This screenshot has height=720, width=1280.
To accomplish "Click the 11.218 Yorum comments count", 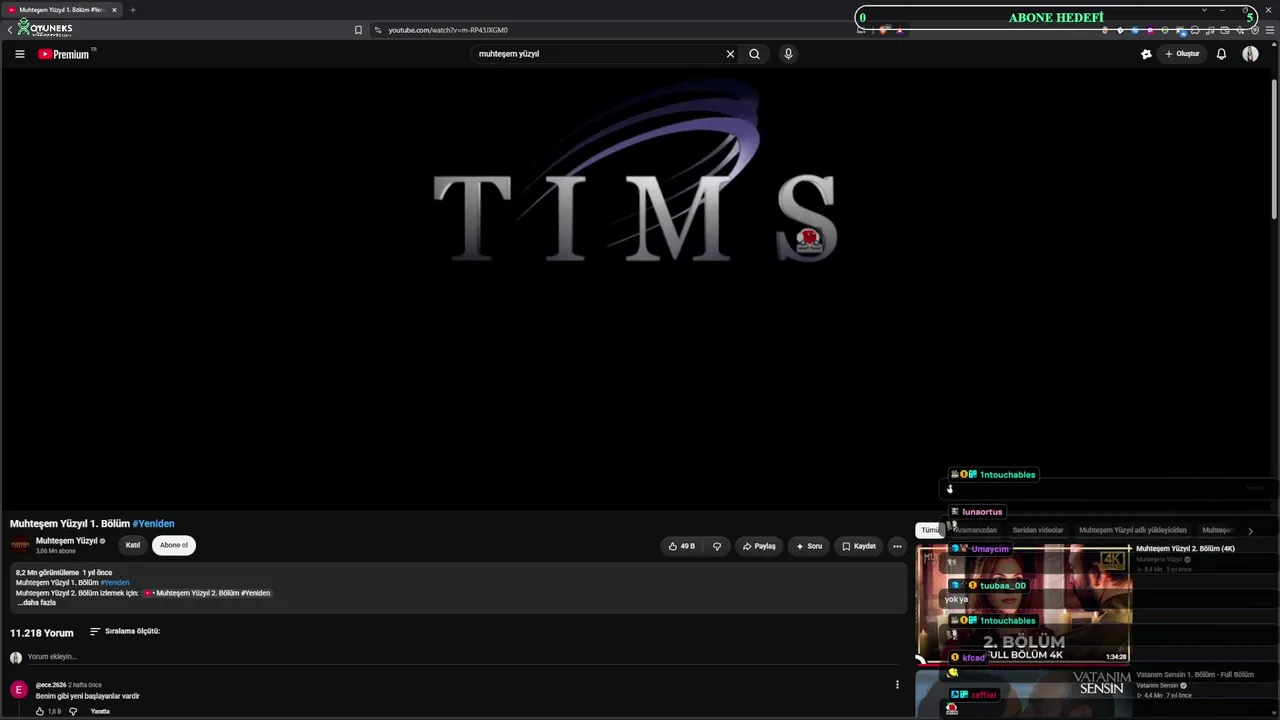I will 42,633.
